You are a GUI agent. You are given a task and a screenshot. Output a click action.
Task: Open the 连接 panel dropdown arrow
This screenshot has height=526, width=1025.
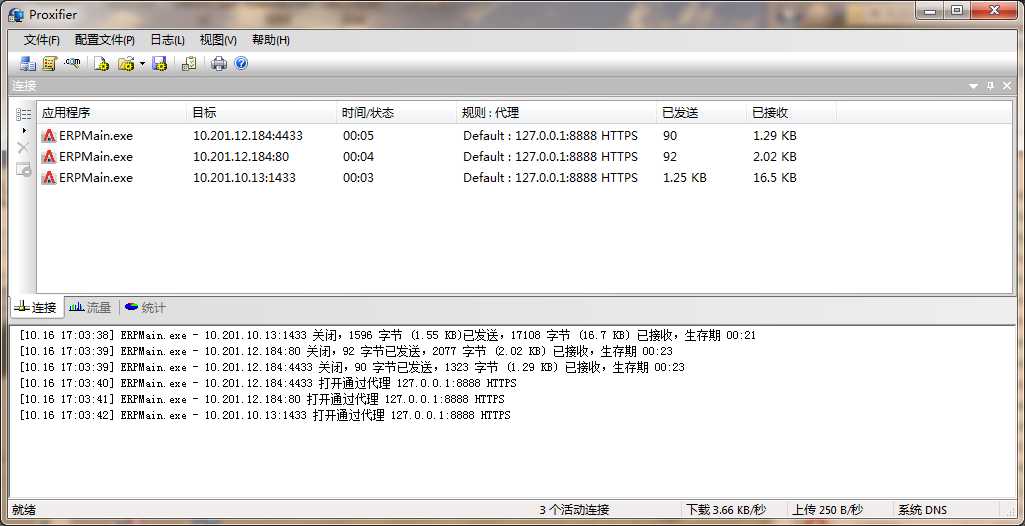(x=973, y=86)
